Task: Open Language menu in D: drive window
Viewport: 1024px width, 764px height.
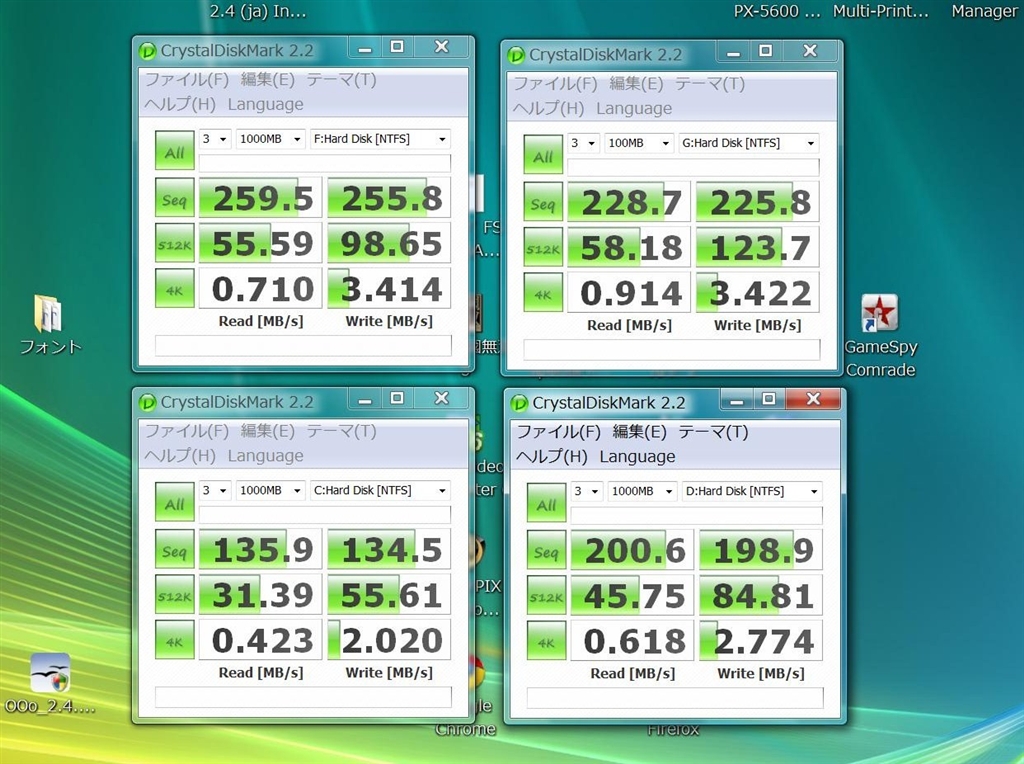Action: (637, 456)
